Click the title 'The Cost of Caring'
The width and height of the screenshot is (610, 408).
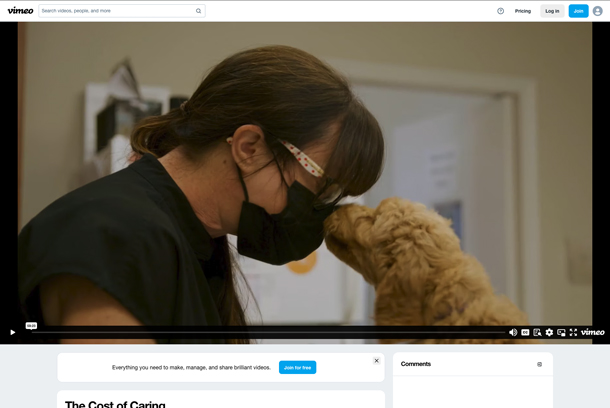click(115, 404)
